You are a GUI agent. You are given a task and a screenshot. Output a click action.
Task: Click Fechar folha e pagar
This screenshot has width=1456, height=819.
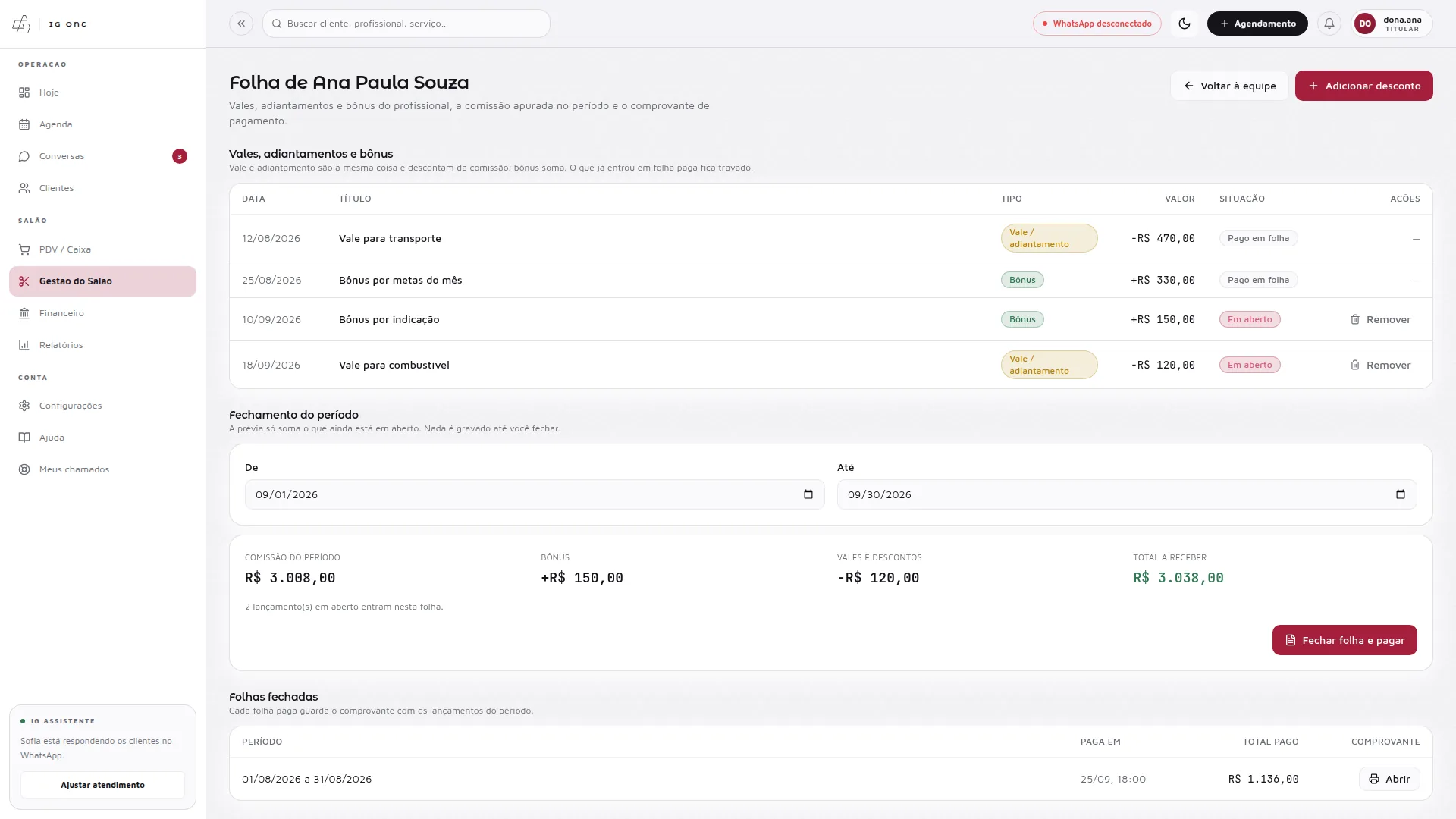(1345, 640)
